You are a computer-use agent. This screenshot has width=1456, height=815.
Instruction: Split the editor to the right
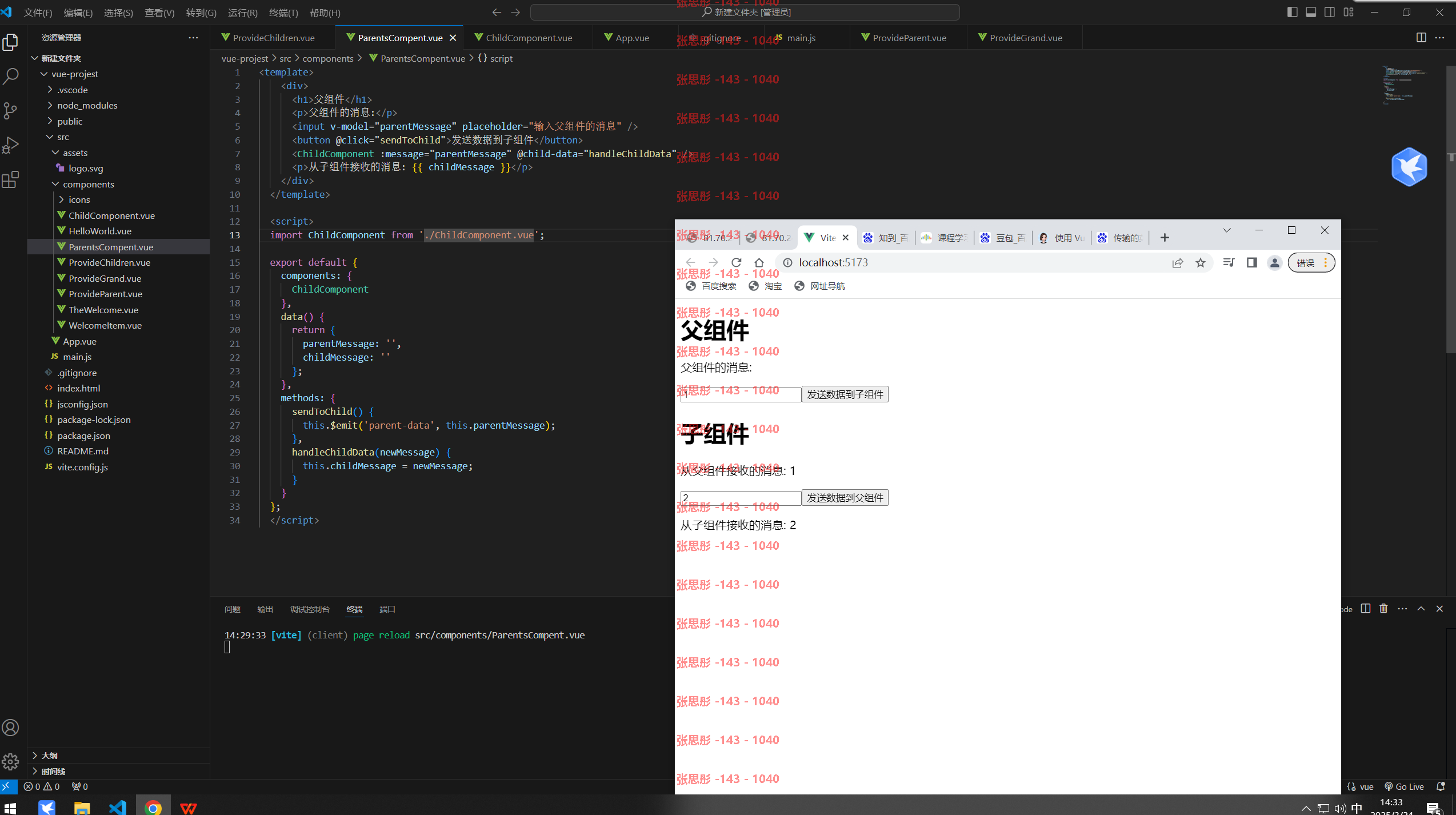[x=1421, y=38]
